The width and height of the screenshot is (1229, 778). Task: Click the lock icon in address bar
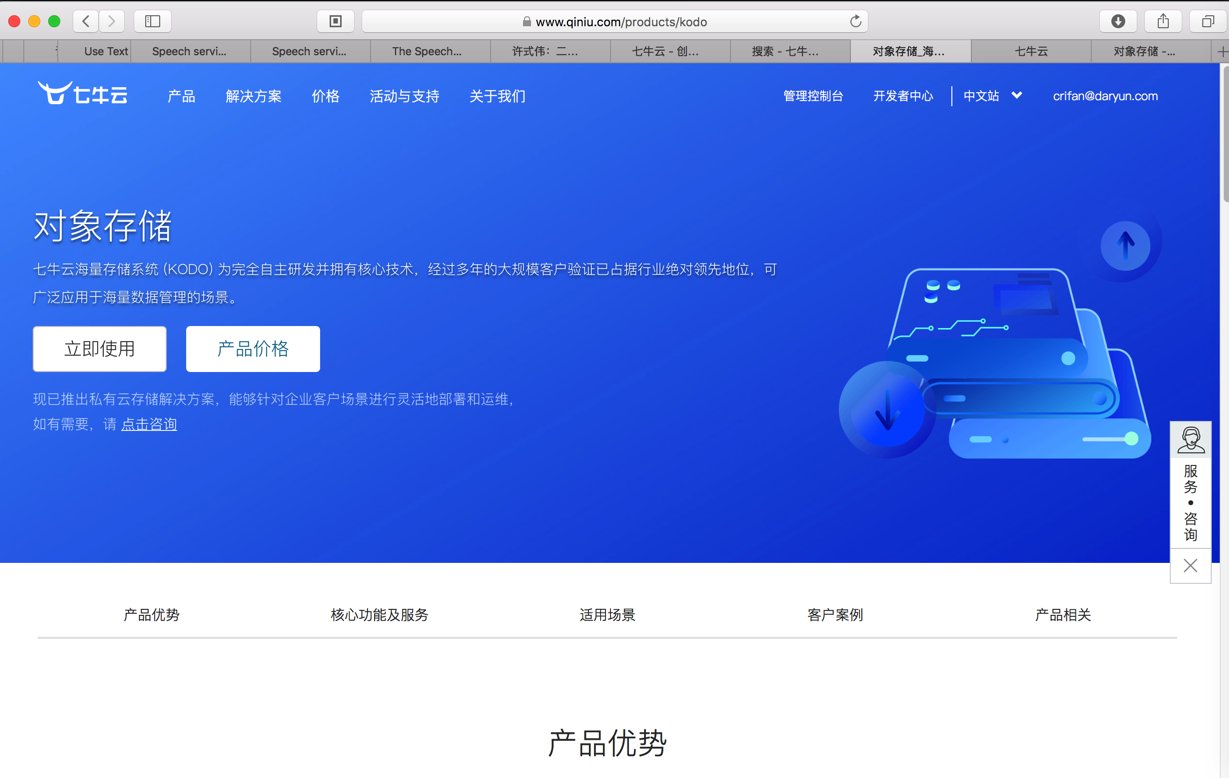[x=527, y=21]
